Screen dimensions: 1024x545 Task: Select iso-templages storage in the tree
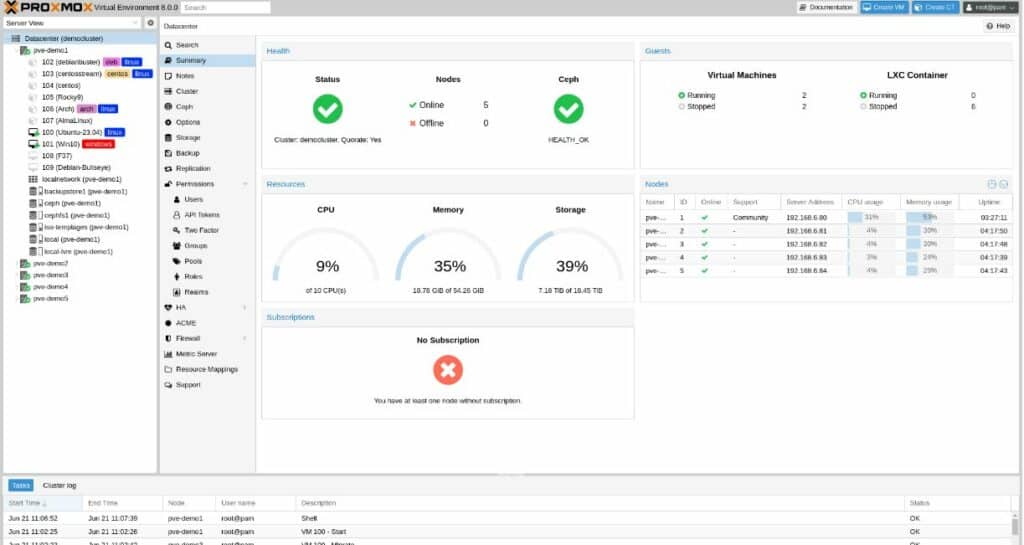click(x=86, y=227)
